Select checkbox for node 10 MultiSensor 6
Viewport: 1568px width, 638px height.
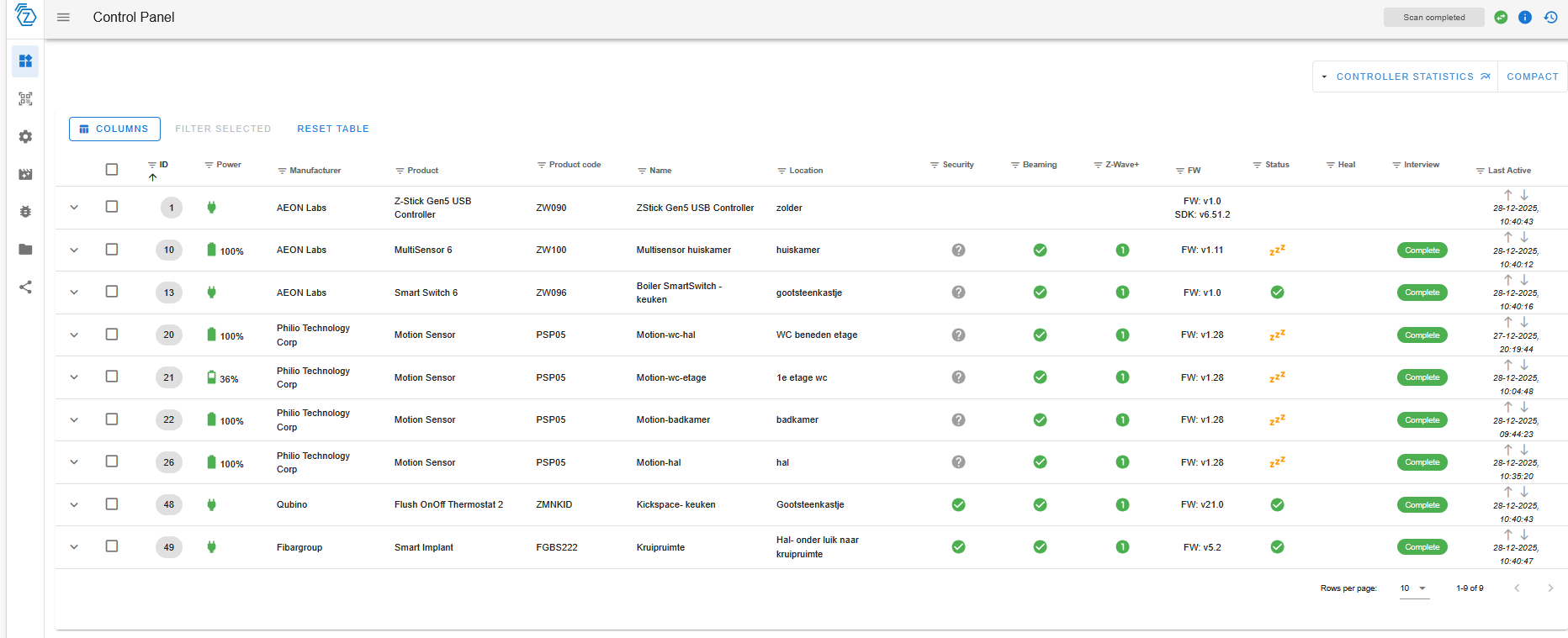(112, 250)
